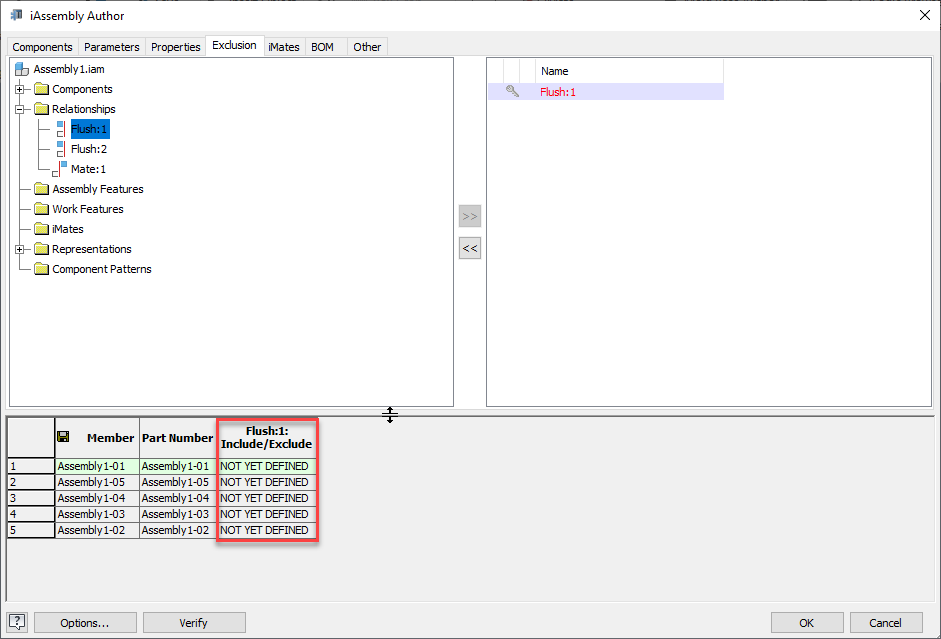941x639 pixels.
Task: Collapse the Relationships folder node
Action: [x=19, y=109]
